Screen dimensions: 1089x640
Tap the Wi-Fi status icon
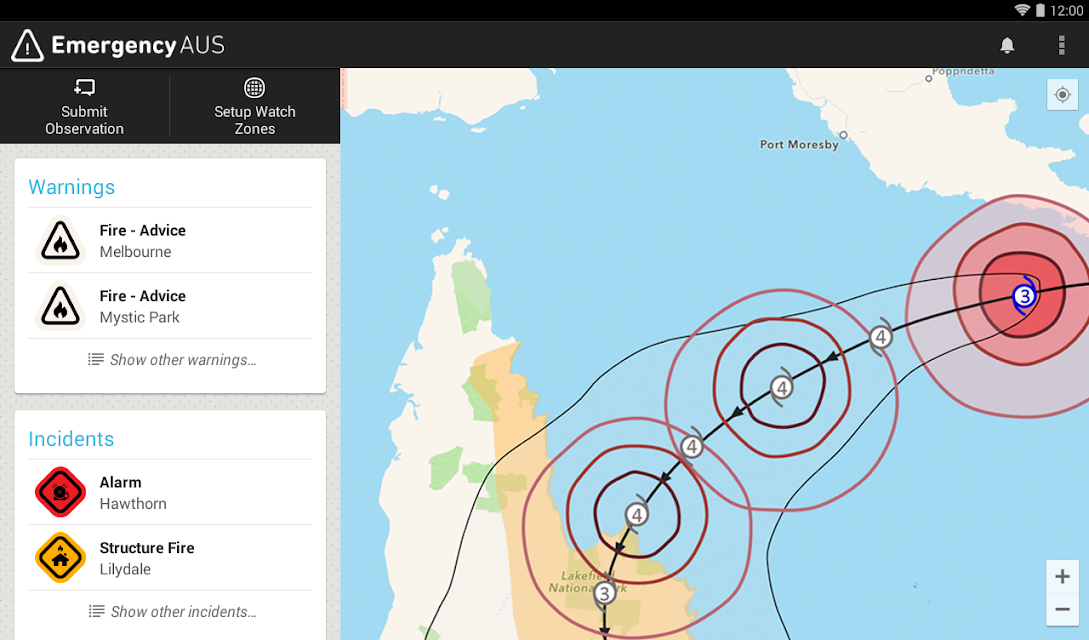[x=1022, y=10]
